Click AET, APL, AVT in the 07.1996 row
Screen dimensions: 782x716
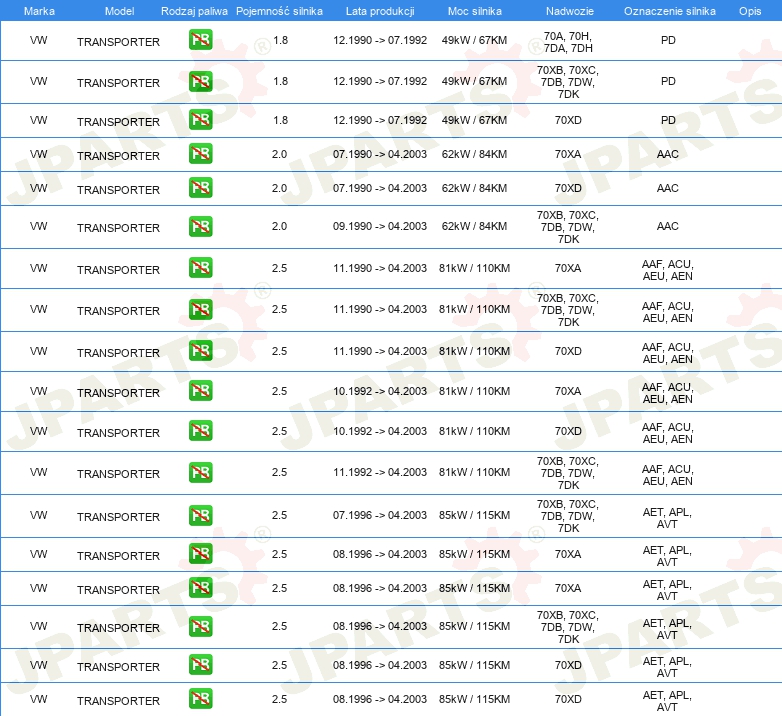[x=667, y=518]
